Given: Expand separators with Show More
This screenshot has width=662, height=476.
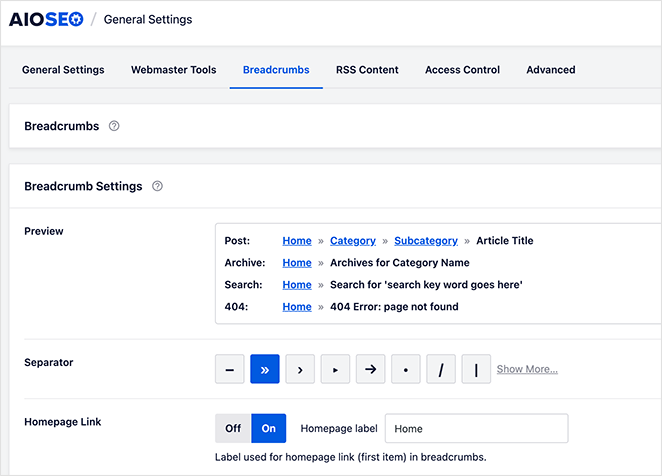Looking at the screenshot, I should 527,369.
